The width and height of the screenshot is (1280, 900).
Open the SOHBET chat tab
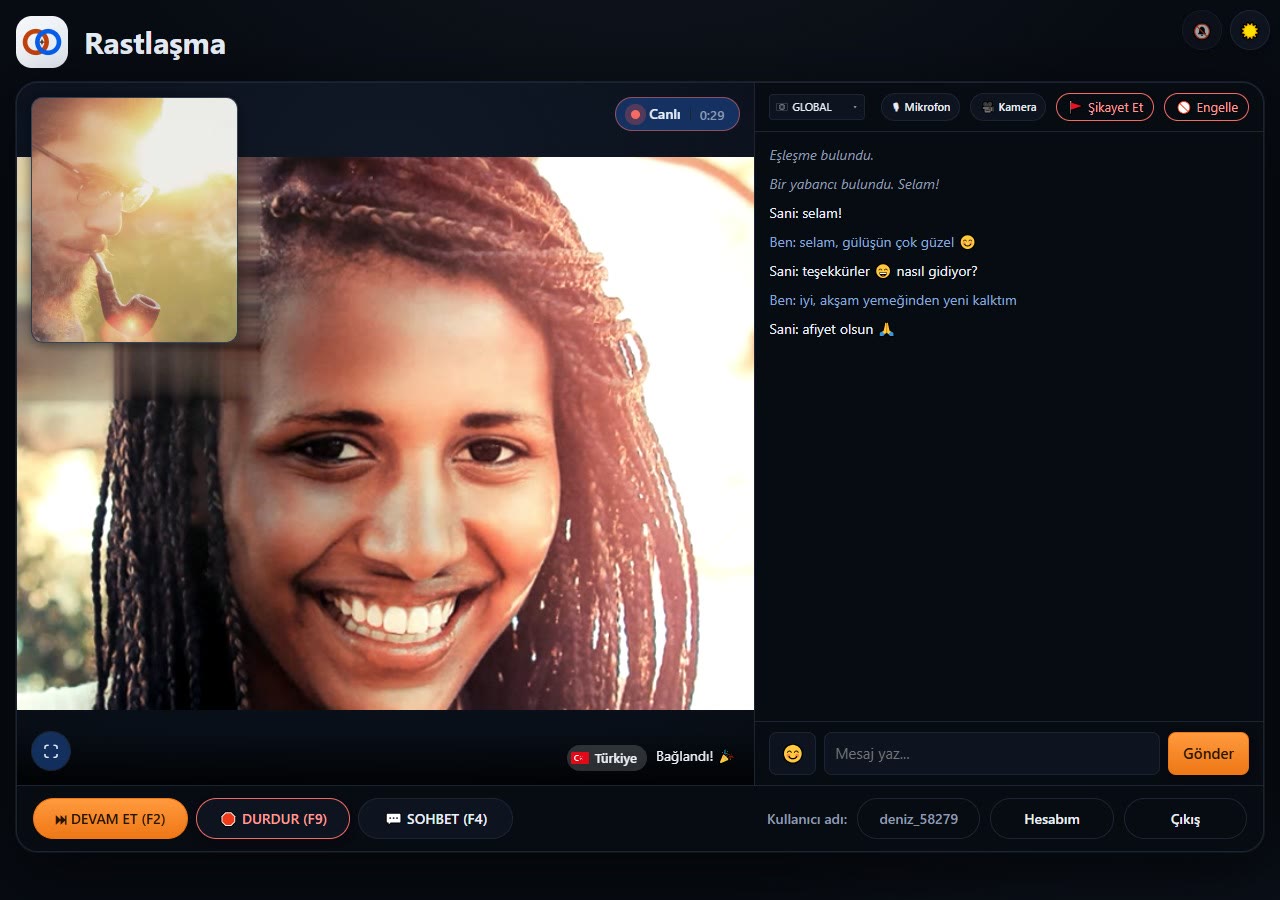(436, 819)
